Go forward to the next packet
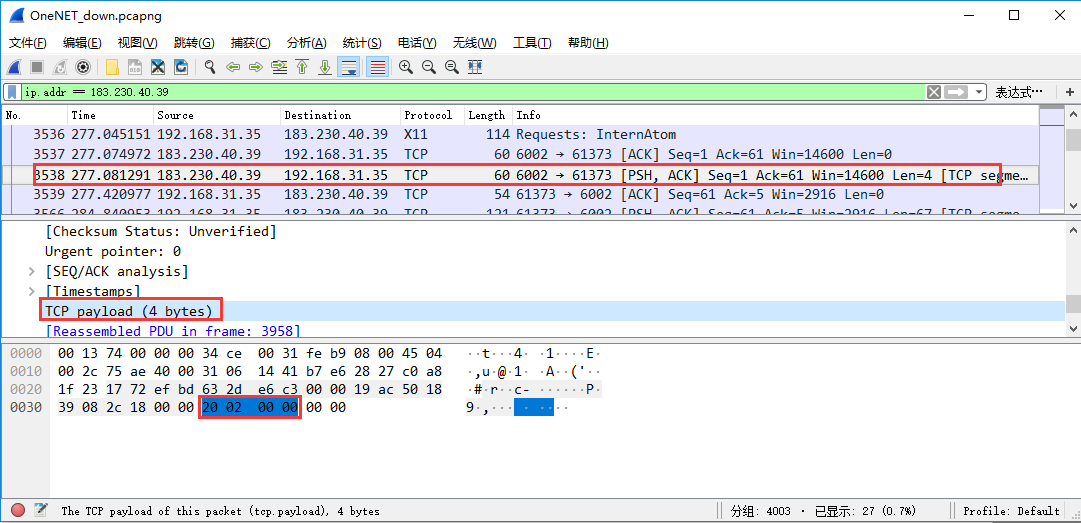The width and height of the screenshot is (1081, 523). [256, 67]
